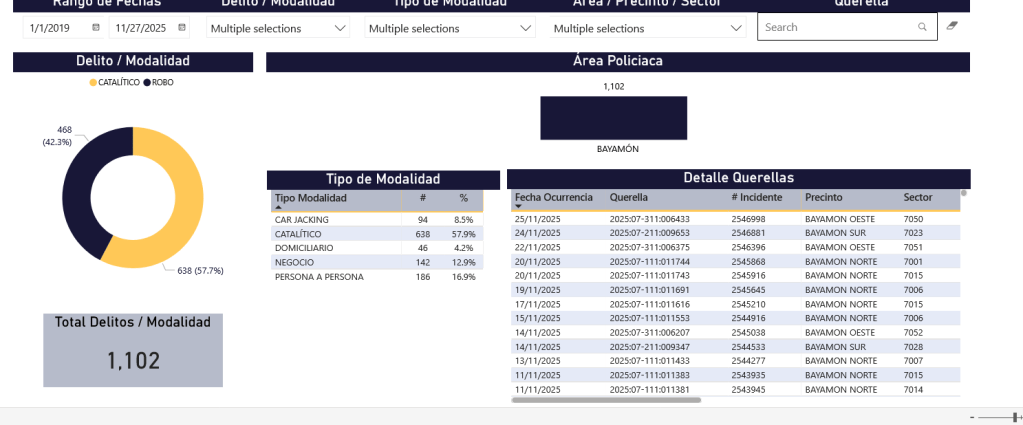
Task: Toggle the ROBO legend marker
Action: (147, 82)
